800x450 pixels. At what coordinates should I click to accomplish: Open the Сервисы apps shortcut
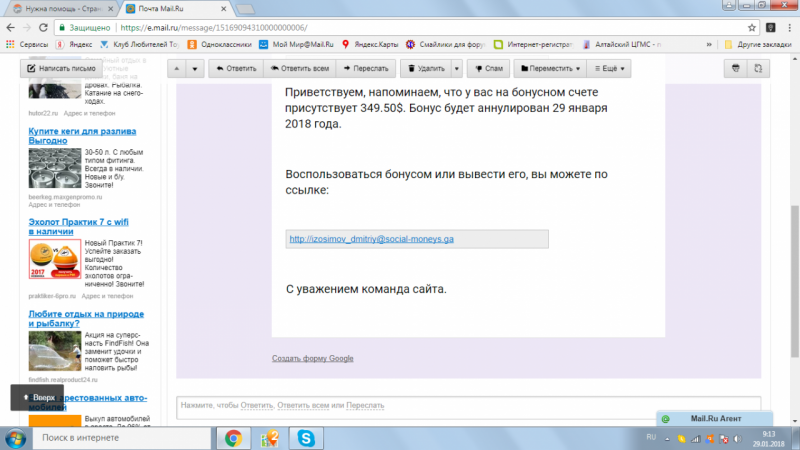tap(27, 44)
